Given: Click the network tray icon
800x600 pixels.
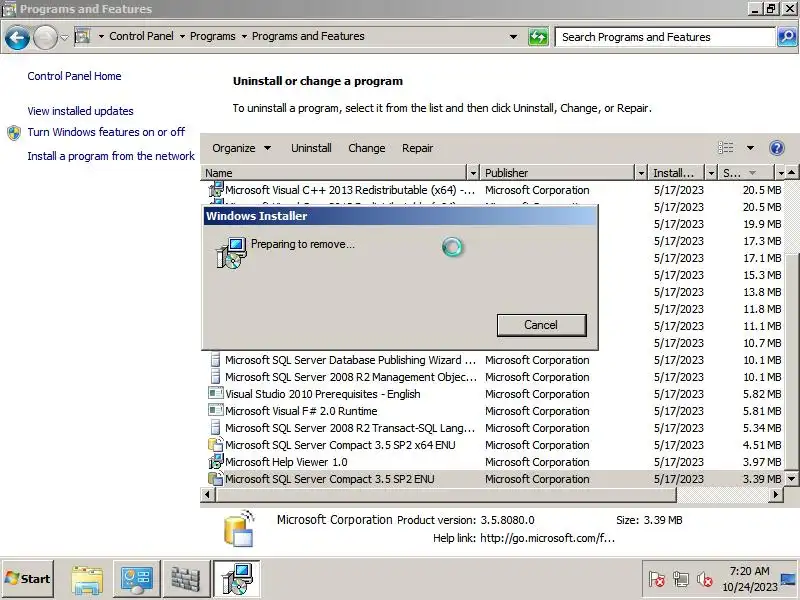Looking at the screenshot, I should tap(681, 579).
